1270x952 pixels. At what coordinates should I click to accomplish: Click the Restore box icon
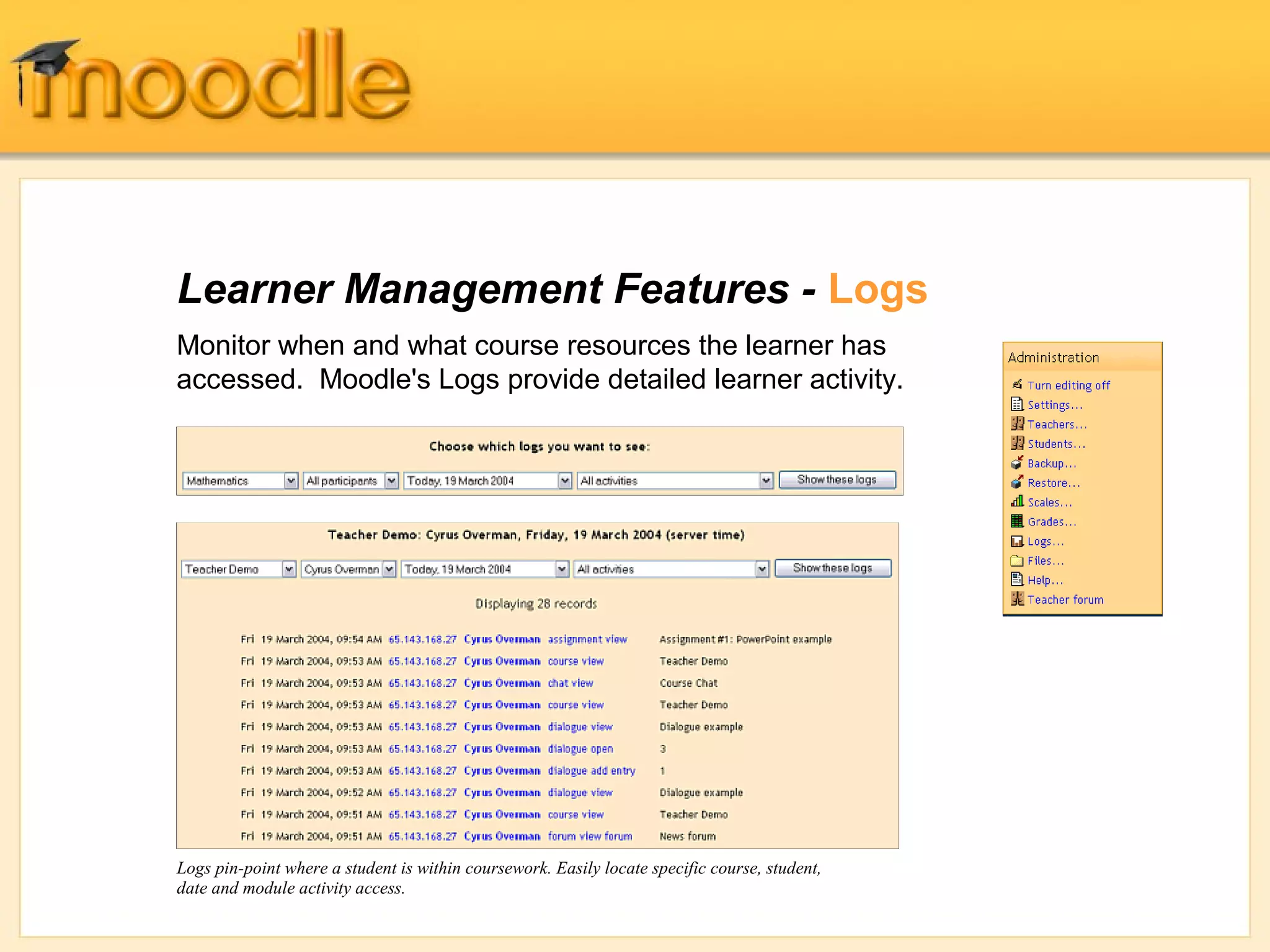[x=1017, y=482]
